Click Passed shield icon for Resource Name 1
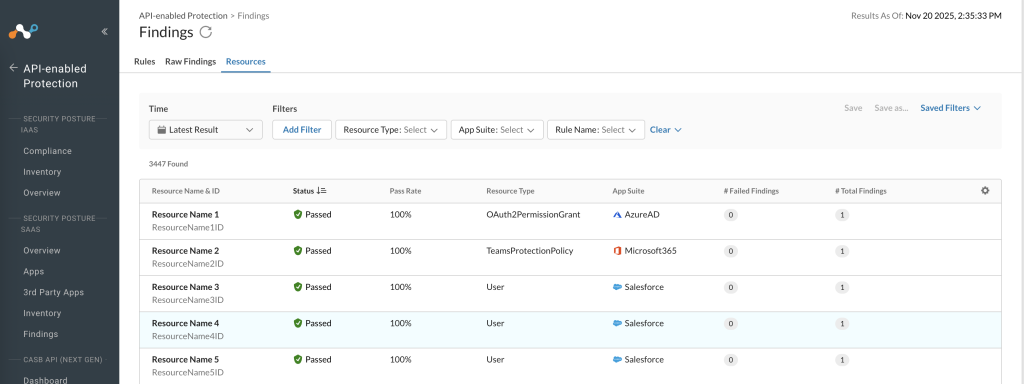Viewport: 1024px width, 384px height. click(x=298, y=214)
